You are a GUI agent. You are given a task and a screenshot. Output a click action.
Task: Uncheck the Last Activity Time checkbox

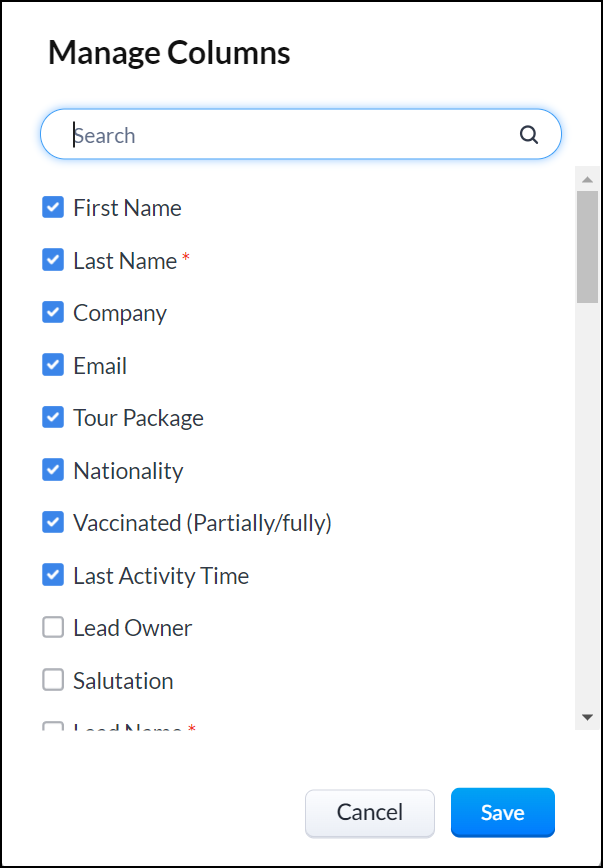53,575
